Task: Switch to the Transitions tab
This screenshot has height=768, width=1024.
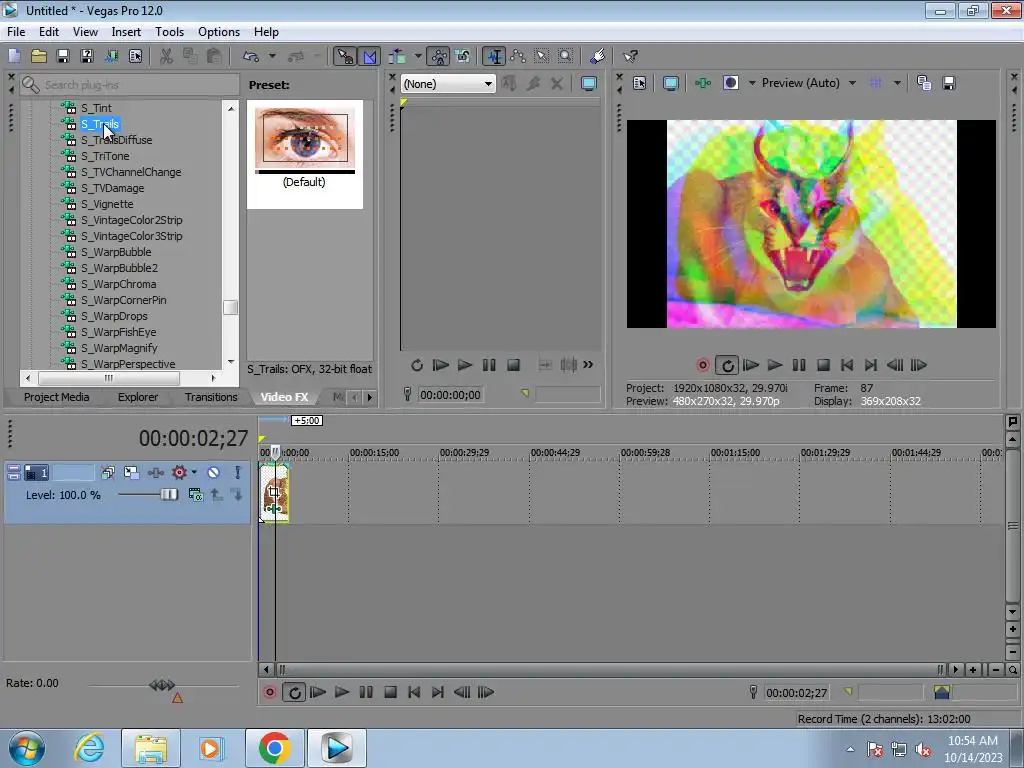Action: click(x=211, y=397)
